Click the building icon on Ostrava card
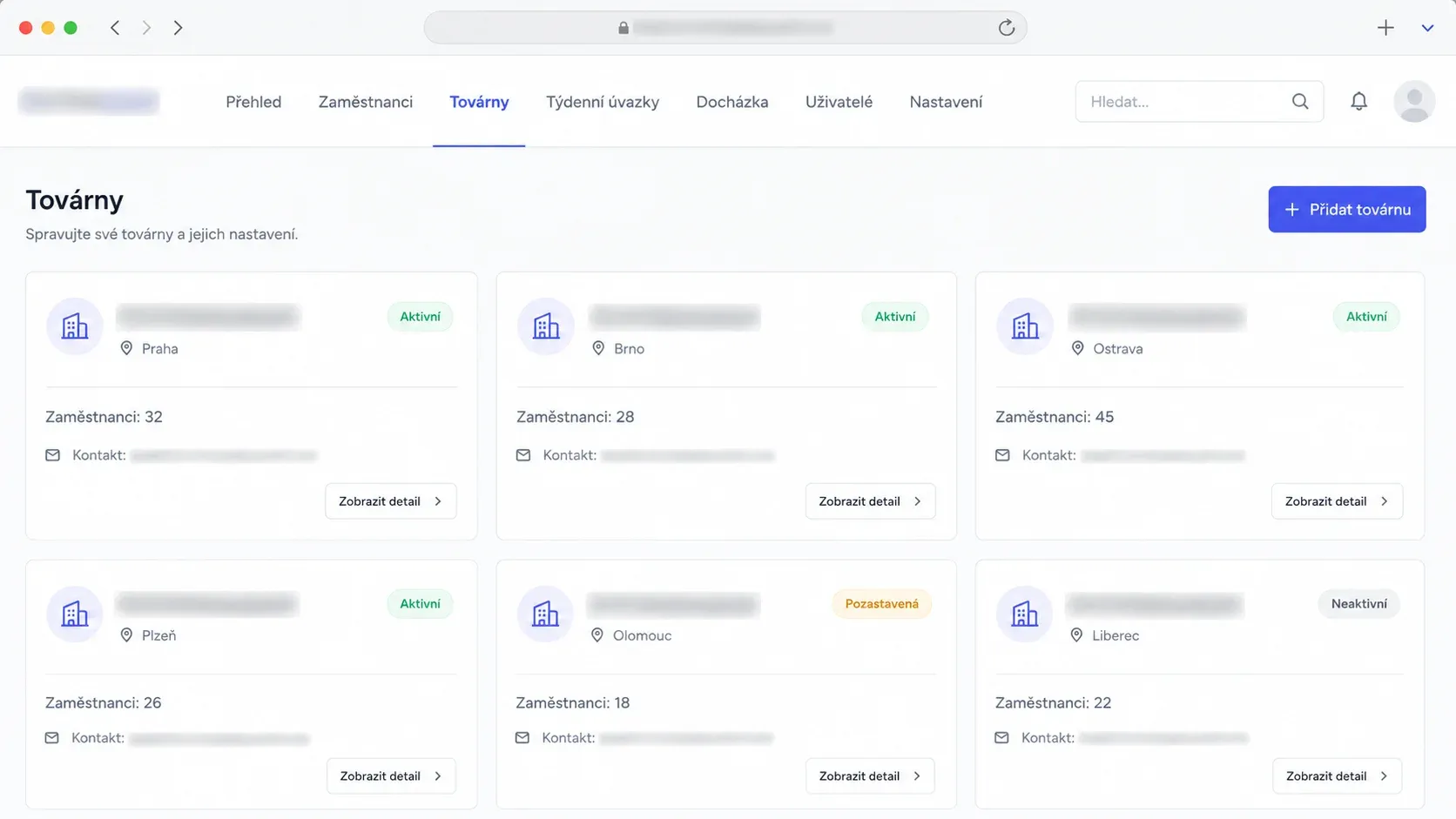The image size is (1456, 819). [1025, 326]
